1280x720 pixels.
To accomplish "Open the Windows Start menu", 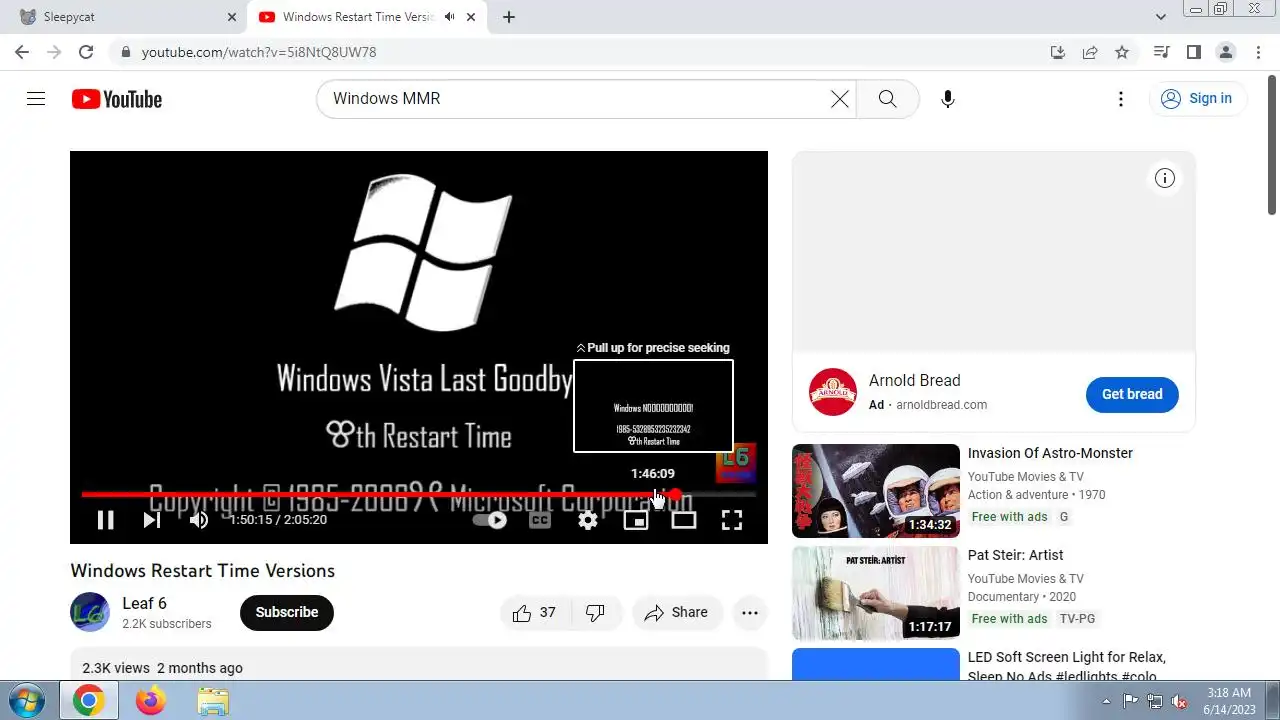I will click(x=26, y=700).
